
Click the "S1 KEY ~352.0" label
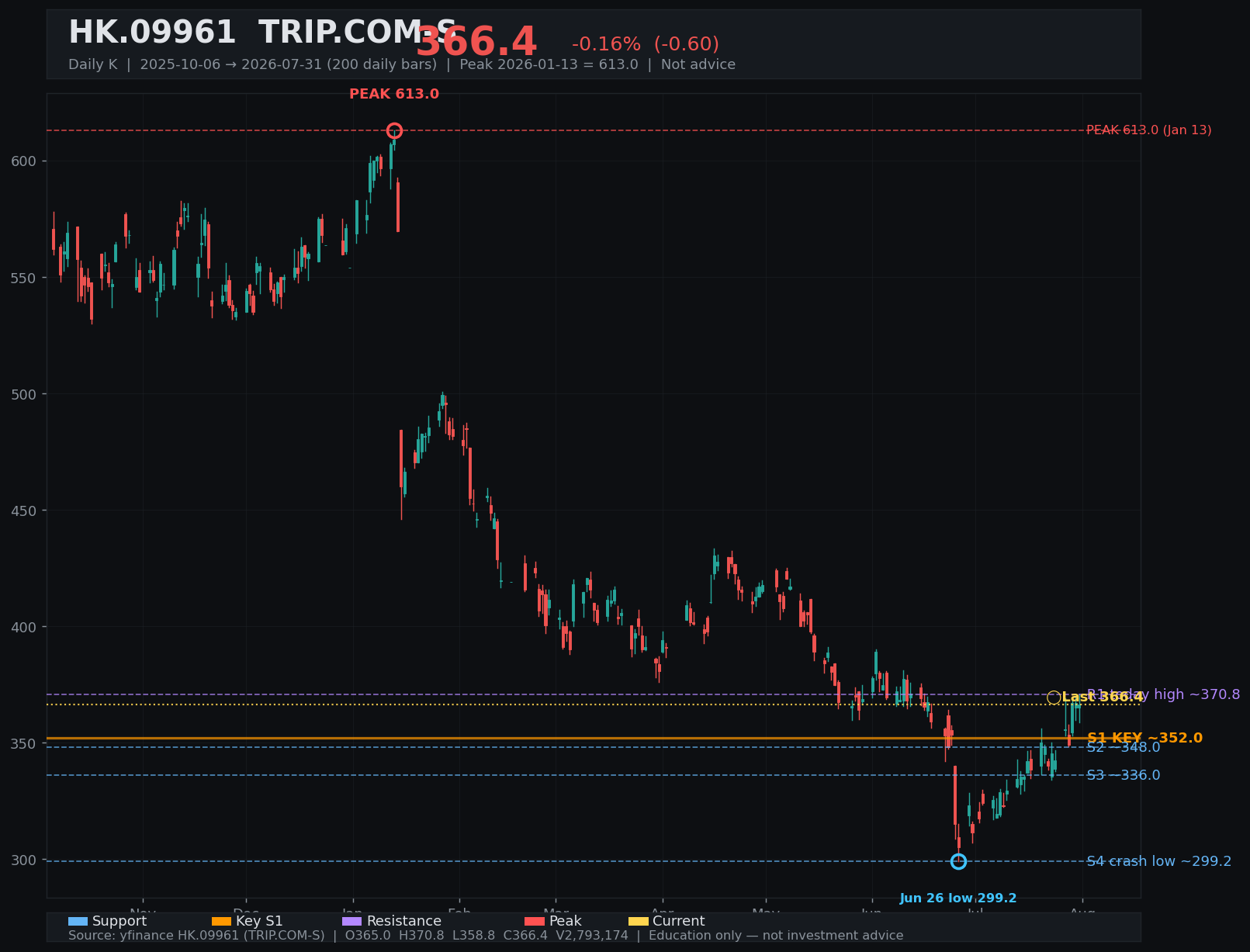point(1144,738)
